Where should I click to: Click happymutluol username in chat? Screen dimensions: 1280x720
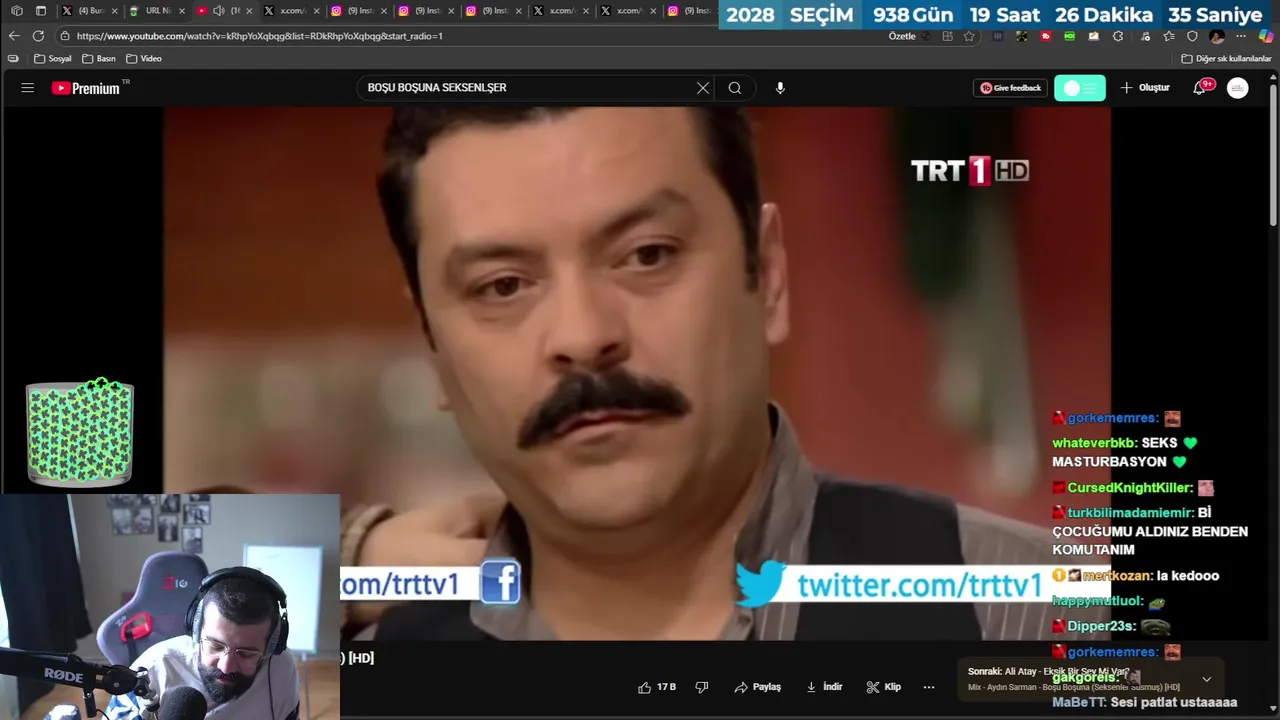1097,601
